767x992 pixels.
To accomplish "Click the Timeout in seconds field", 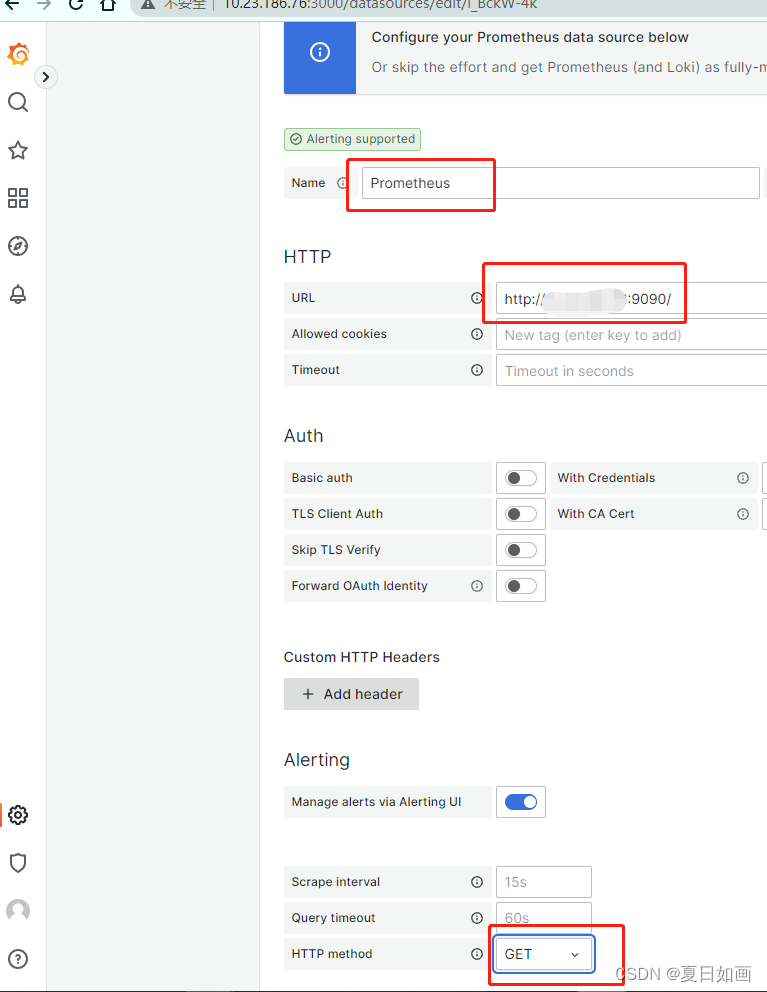I will pyautogui.click(x=630, y=371).
